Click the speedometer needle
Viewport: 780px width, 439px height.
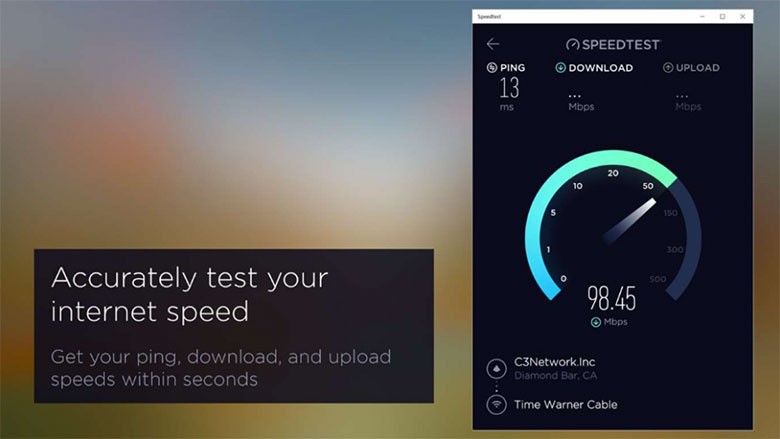pyautogui.click(x=630, y=220)
